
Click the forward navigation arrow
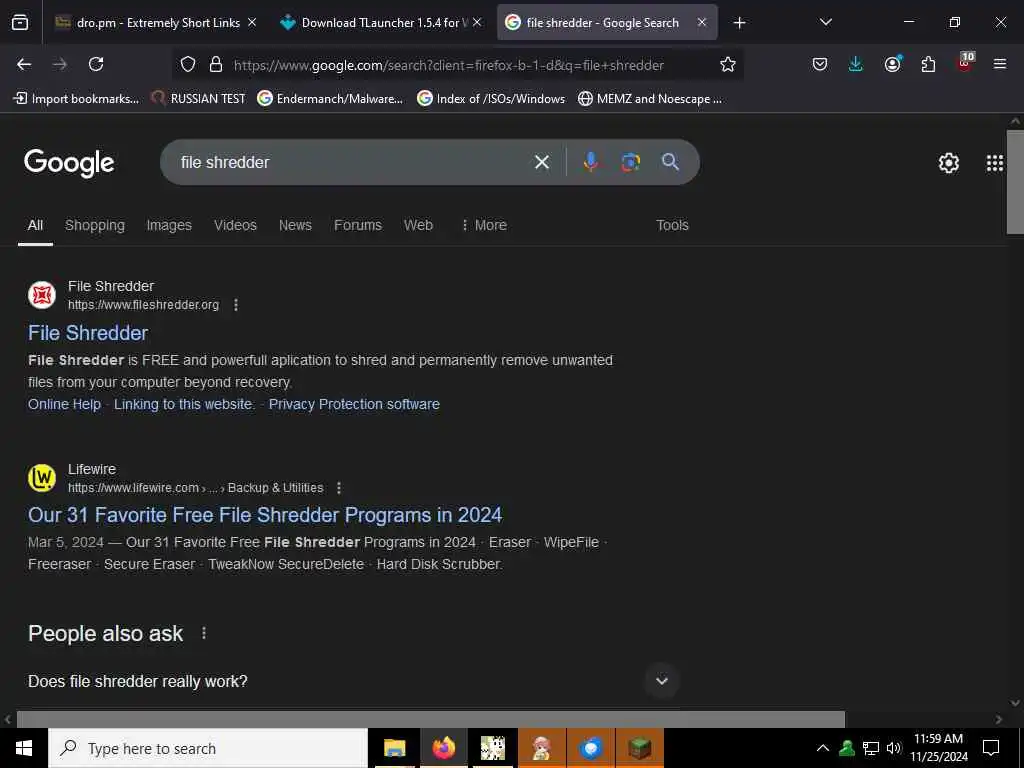pyautogui.click(x=60, y=64)
